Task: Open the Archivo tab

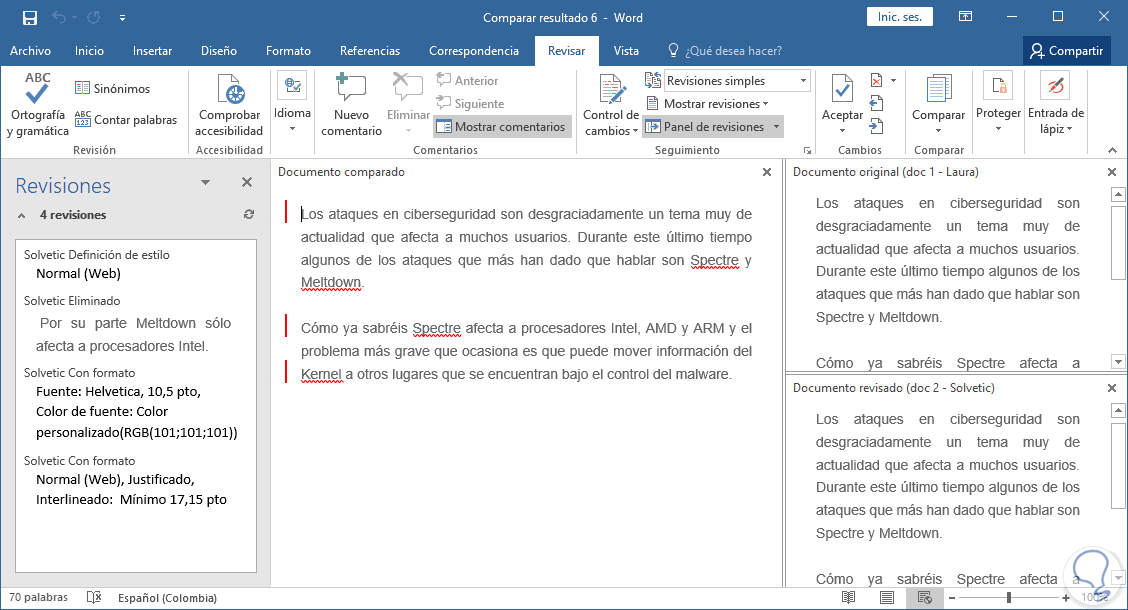Action: pyautogui.click(x=30, y=50)
